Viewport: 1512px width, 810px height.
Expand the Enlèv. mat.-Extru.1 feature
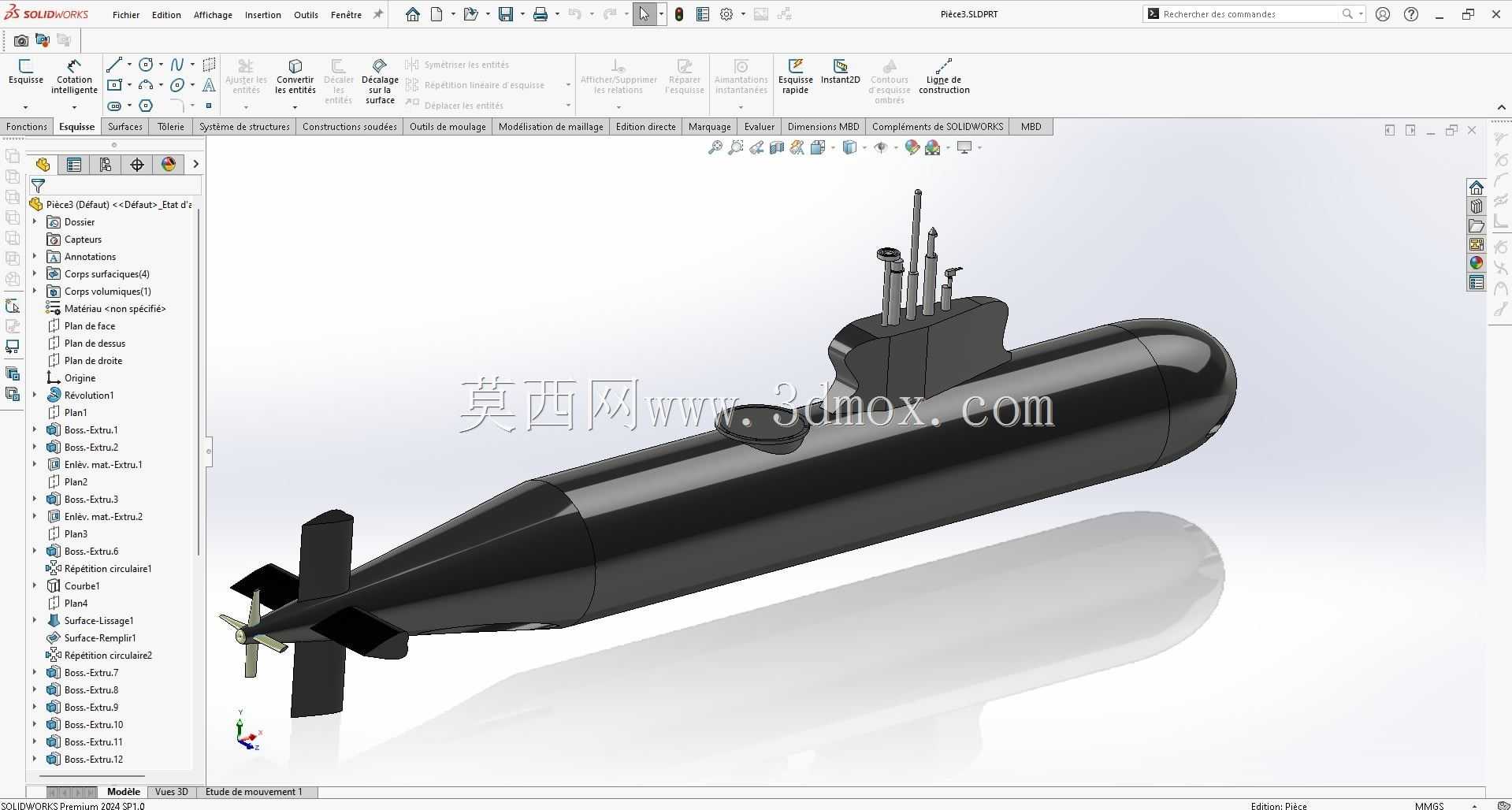coord(35,464)
